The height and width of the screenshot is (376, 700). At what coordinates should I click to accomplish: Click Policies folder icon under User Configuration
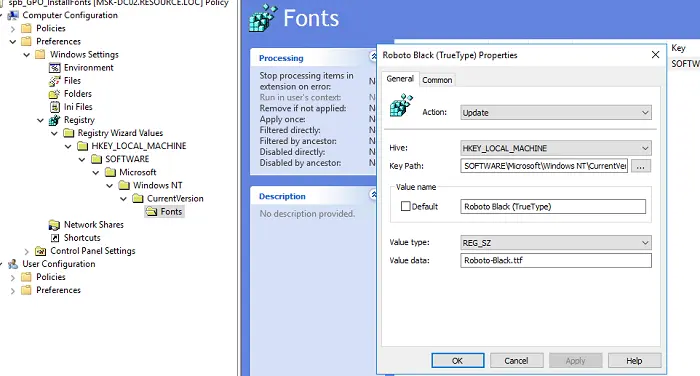coord(27,277)
